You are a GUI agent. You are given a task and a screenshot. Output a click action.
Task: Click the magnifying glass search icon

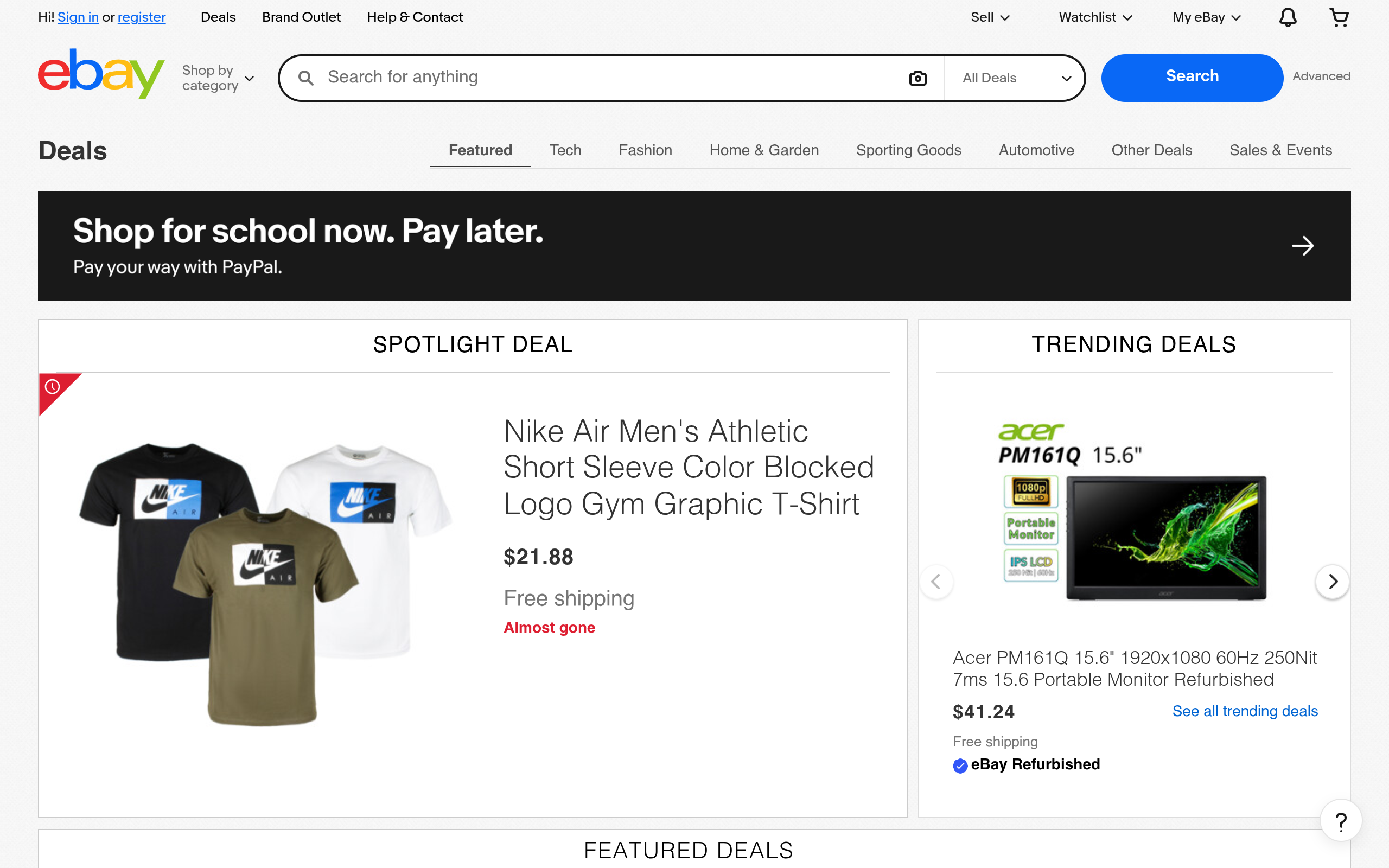tap(306, 78)
